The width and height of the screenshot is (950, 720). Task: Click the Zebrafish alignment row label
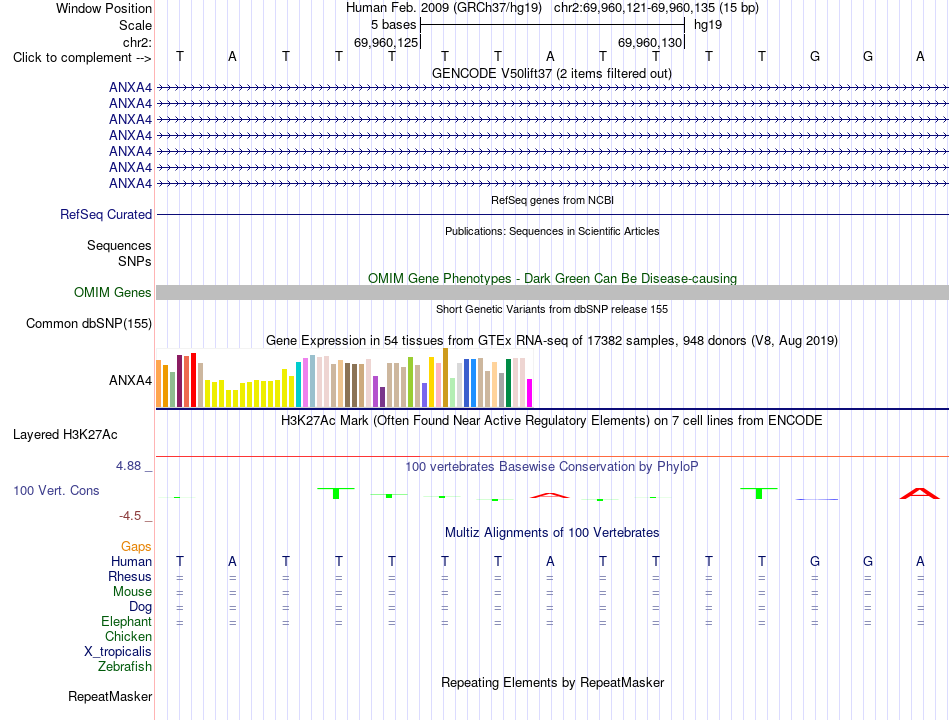click(125, 667)
